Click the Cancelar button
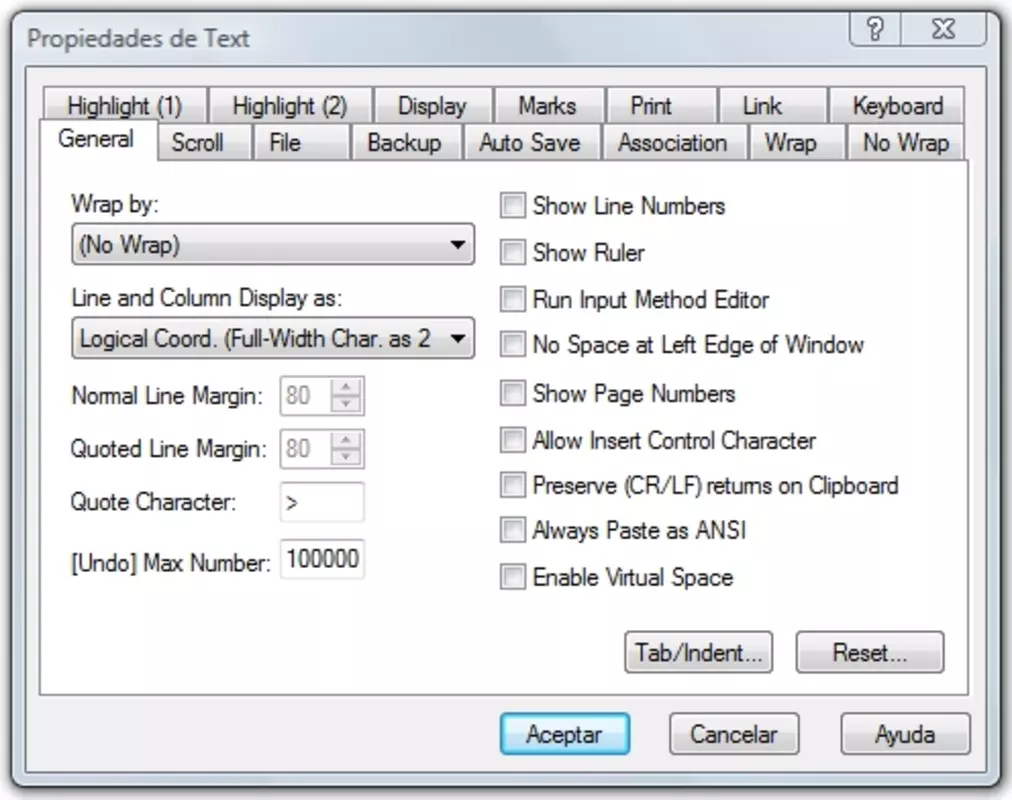Screen dimensions: 1012x800 [734, 734]
